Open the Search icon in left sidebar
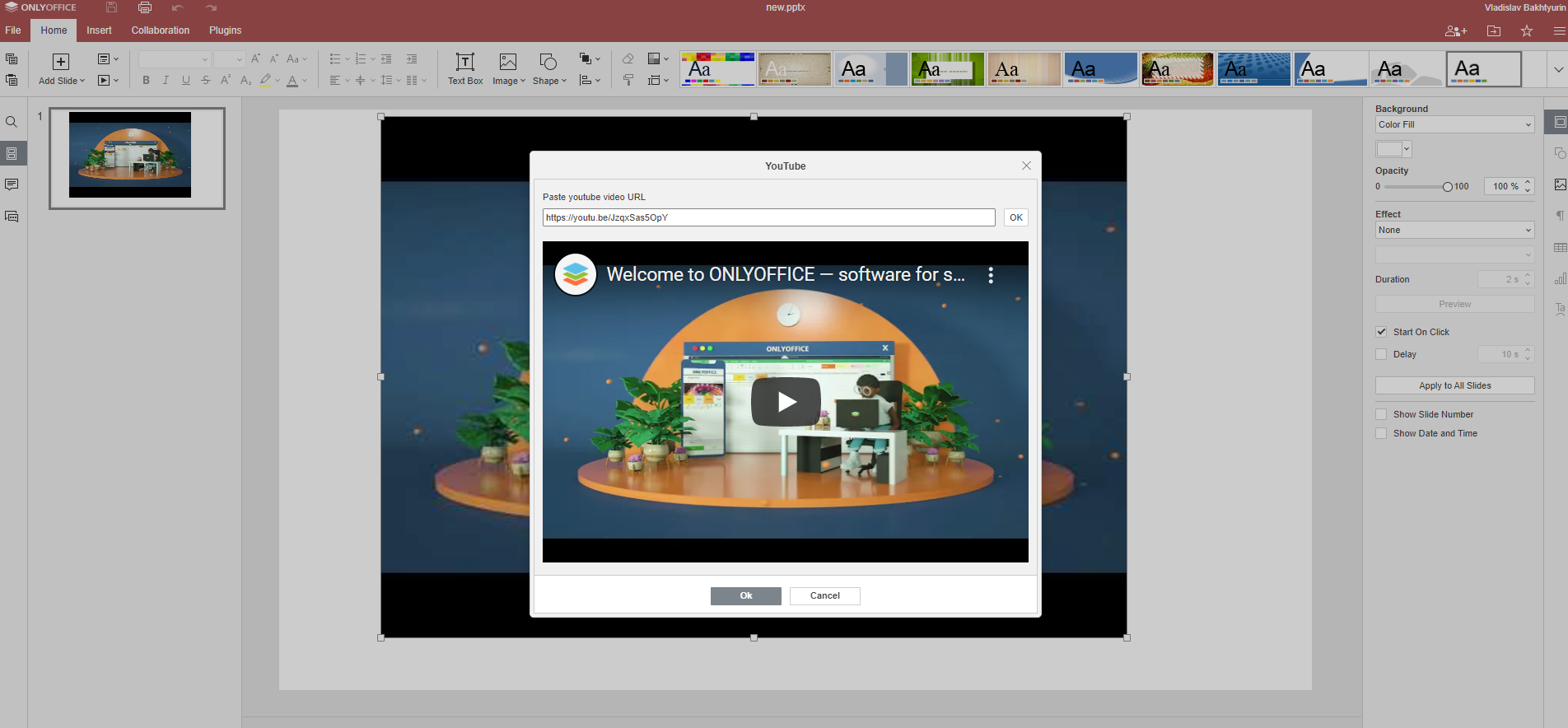 click(12, 122)
